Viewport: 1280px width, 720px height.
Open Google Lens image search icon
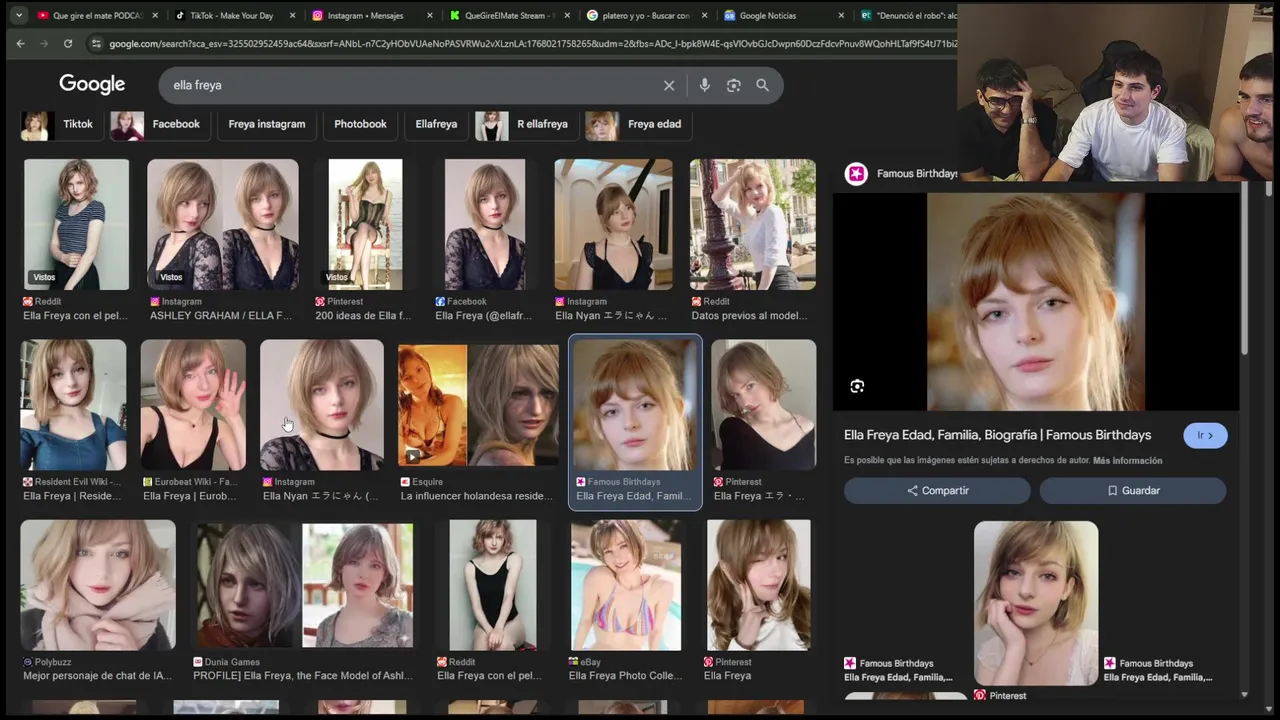click(733, 85)
